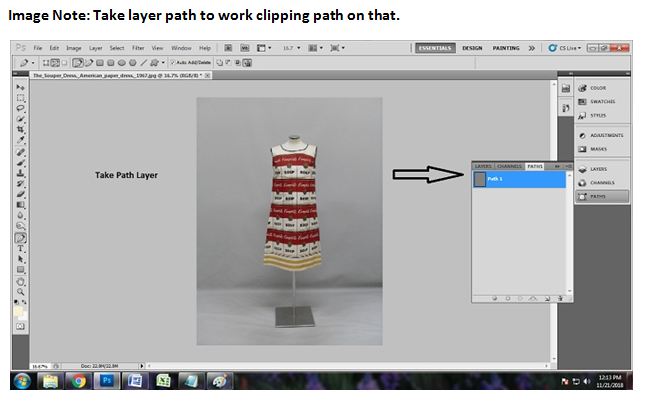Open the Window menu
648x401 pixels.
pos(181,48)
